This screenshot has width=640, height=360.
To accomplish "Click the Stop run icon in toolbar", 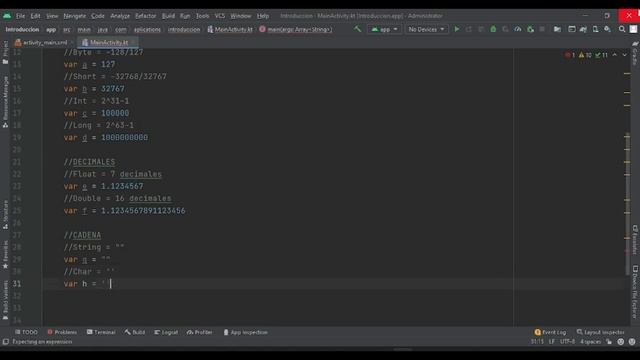I will [x=542, y=29].
